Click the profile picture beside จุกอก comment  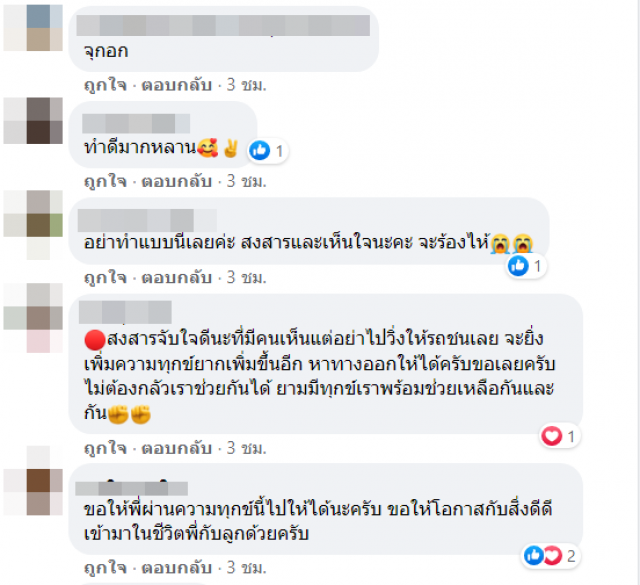(x=33, y=28)
